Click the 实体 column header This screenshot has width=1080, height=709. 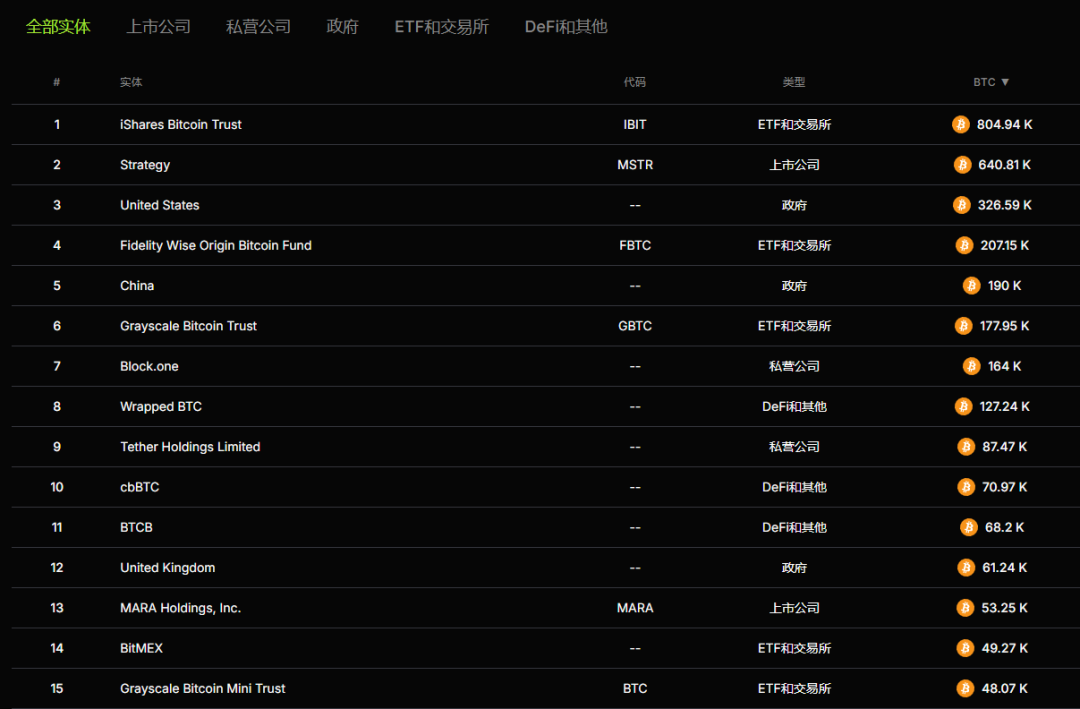point(131,82)
